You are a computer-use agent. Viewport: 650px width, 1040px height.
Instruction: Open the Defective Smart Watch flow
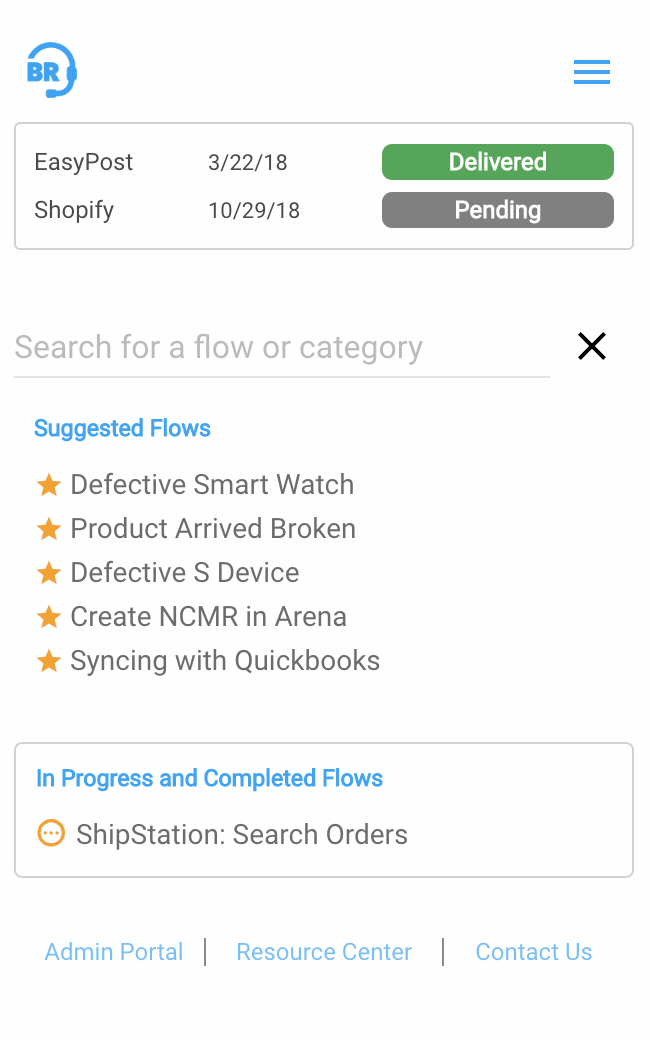(x=212, y=485)
